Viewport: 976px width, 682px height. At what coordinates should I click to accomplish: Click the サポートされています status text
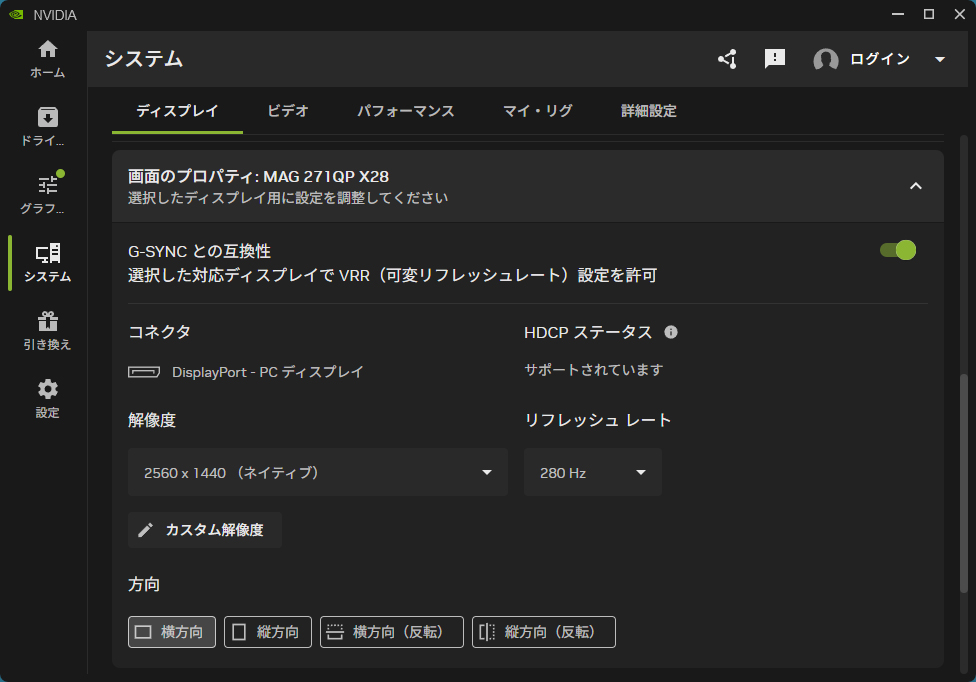pyautogui.click(x=594, y=370)
